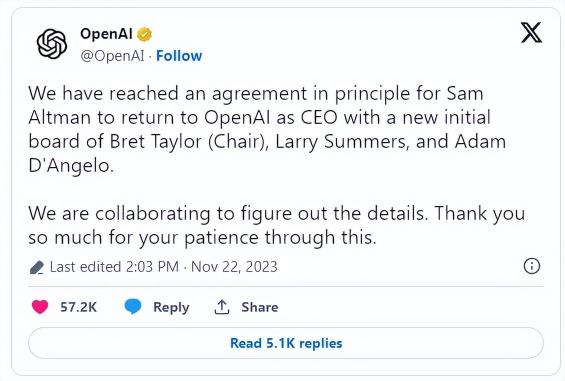
Task: Click the gold verified badge next to OpenAI
Action: [x=144, y=35]
